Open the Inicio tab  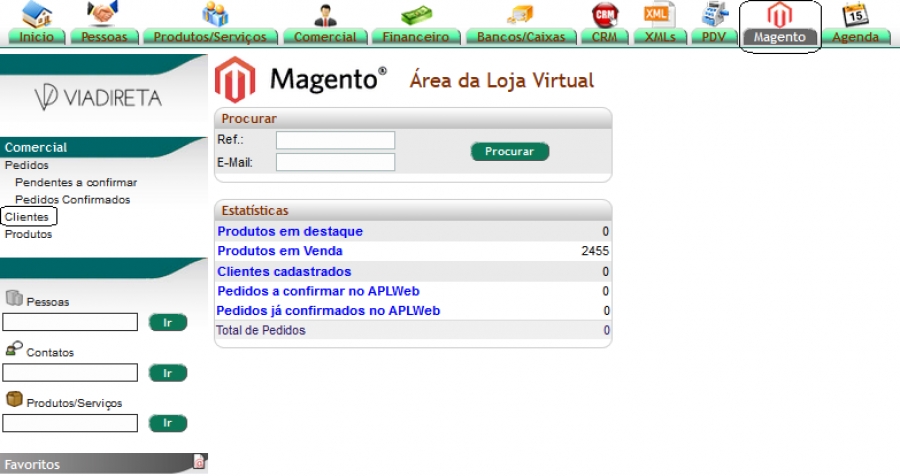coord(36,37)
